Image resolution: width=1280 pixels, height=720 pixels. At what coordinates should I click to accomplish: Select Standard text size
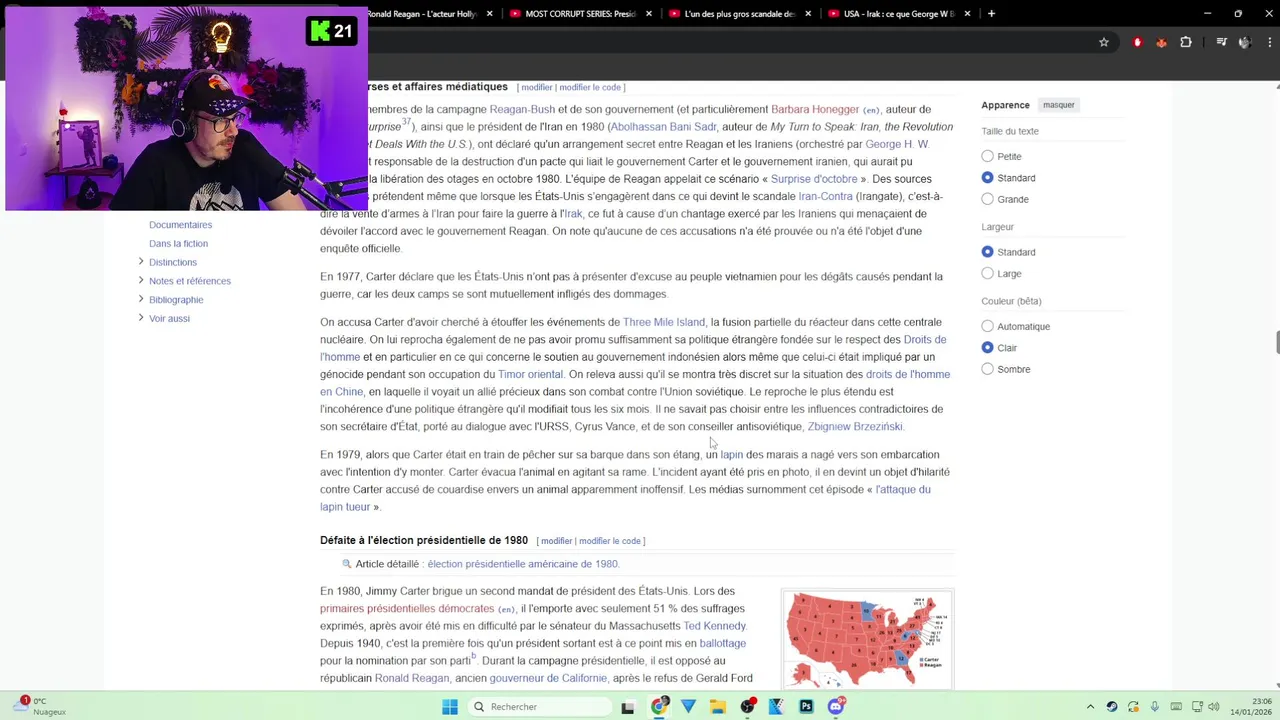(987, 178)
